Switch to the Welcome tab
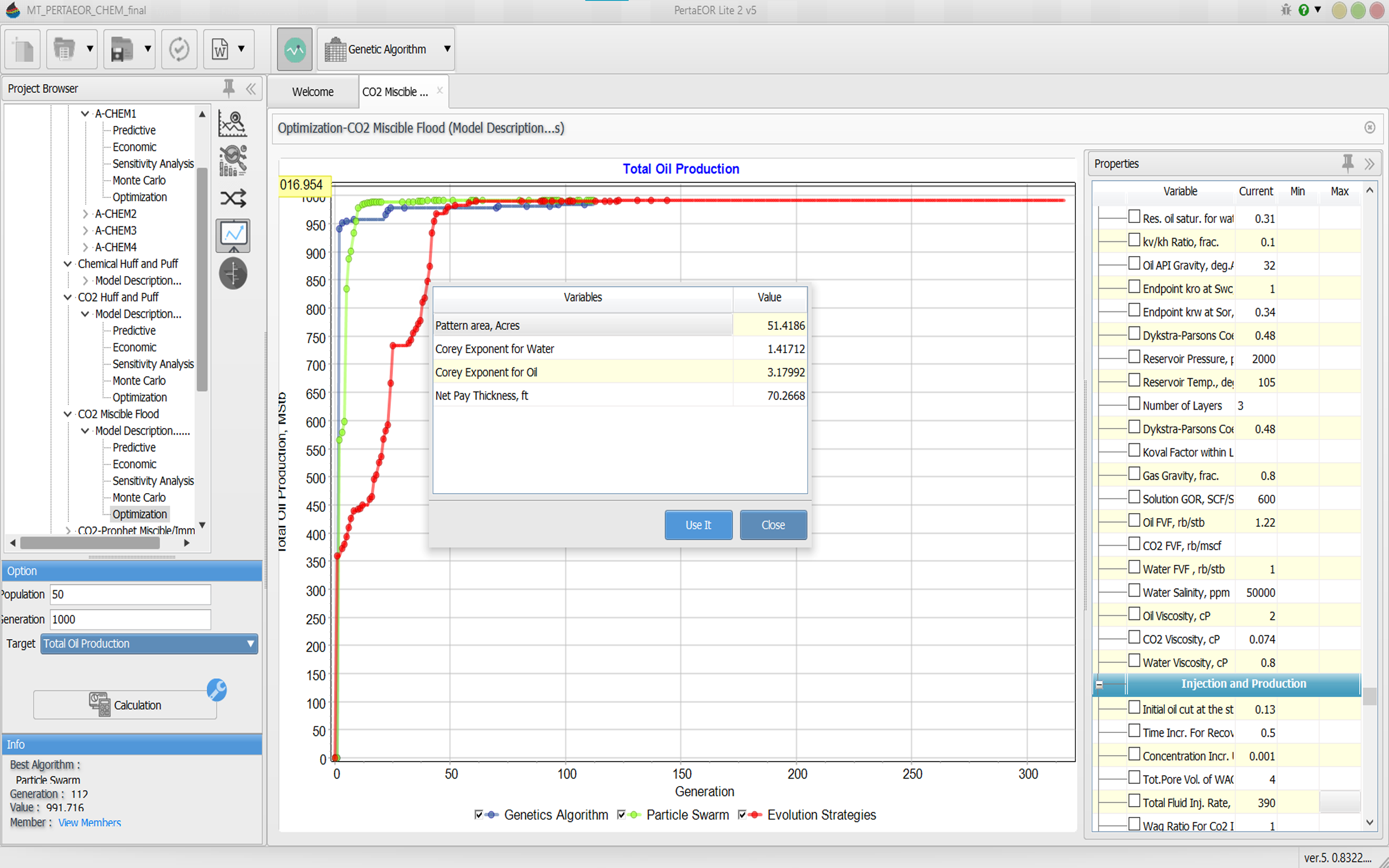 coord(312,92)
